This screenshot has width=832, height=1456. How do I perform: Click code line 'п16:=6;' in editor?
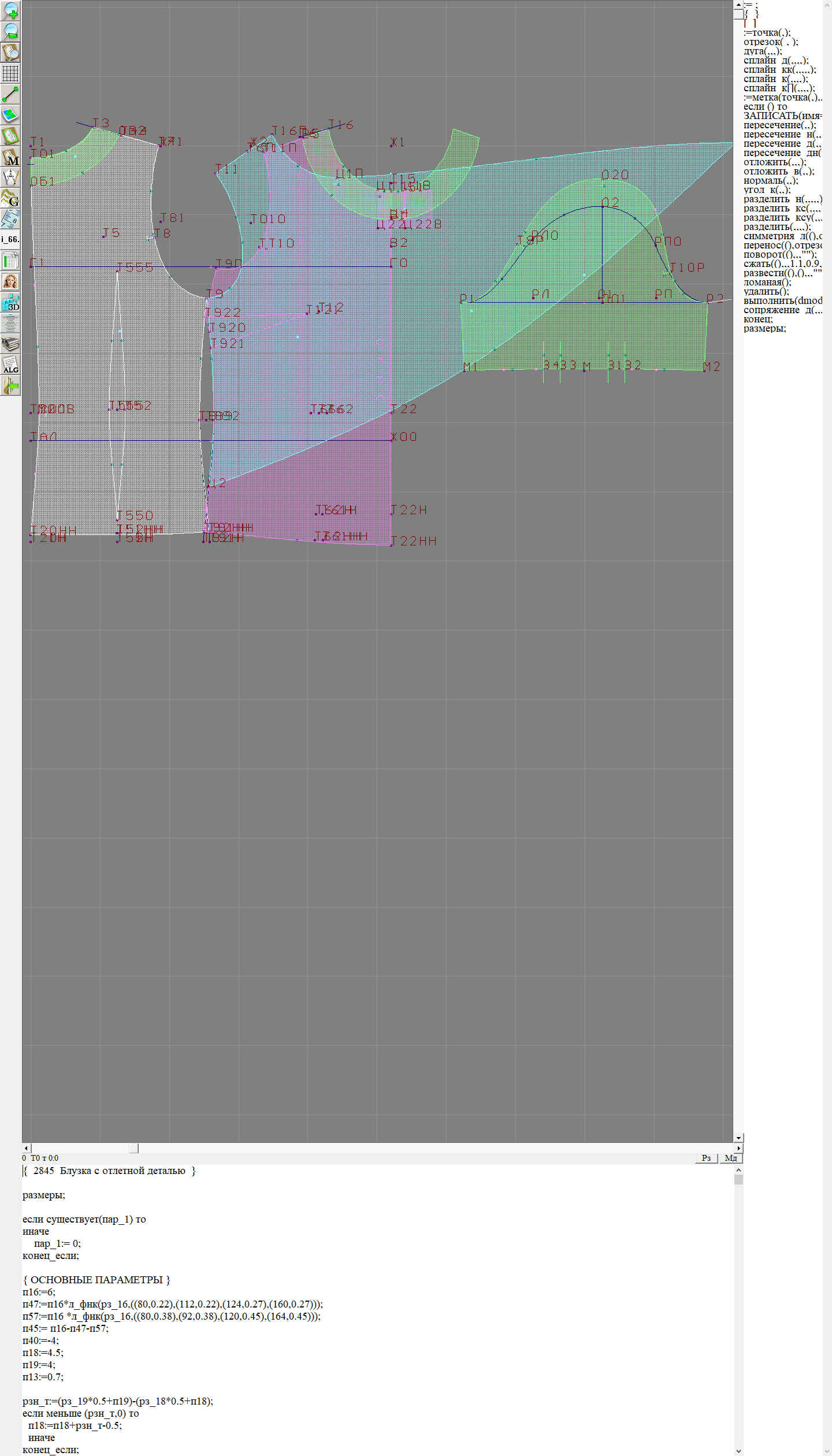click(39, 1292)
